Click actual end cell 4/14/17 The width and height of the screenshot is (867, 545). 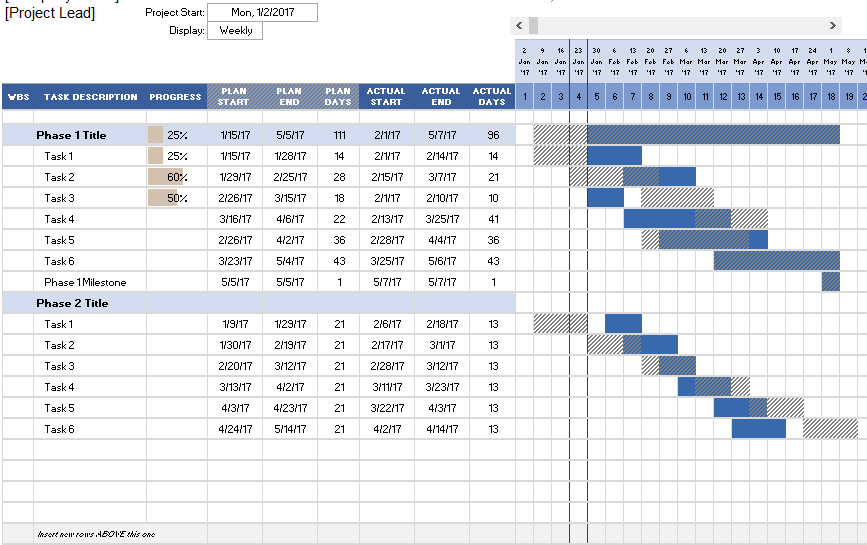tap(442, 429)
